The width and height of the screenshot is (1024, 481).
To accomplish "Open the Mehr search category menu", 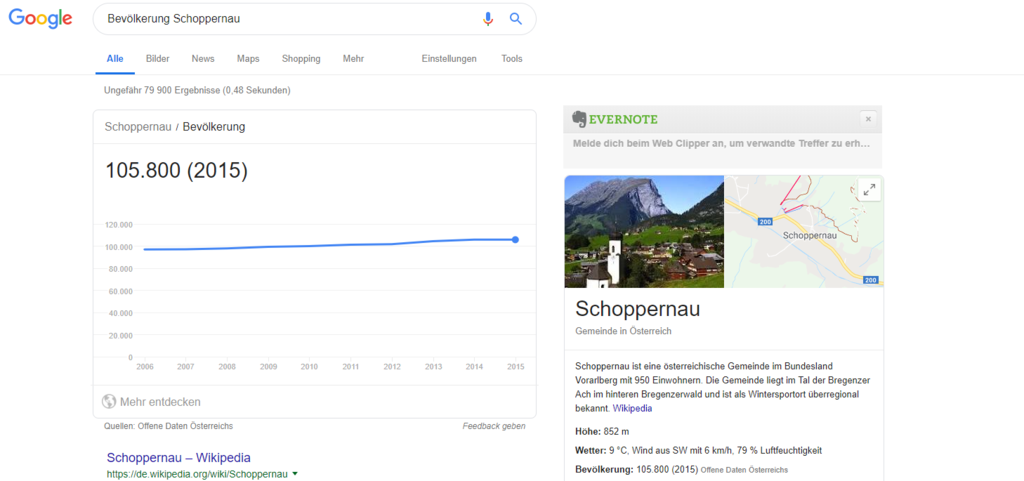I will [353, 59].
